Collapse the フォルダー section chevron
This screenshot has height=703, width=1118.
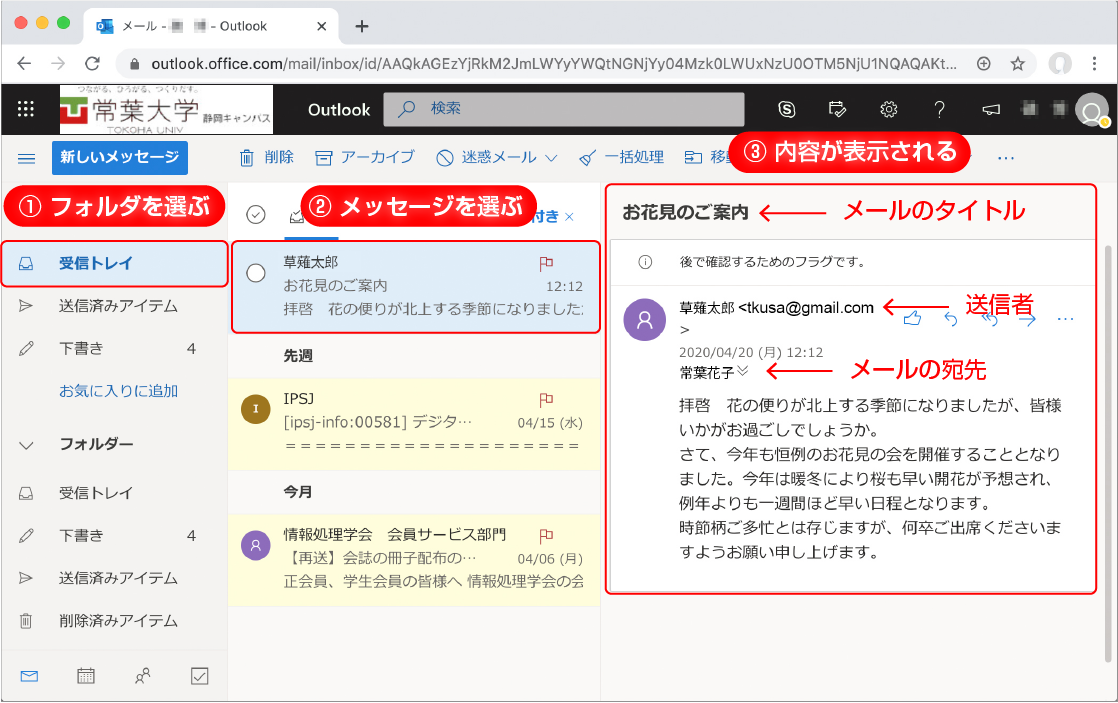point(27,445)
